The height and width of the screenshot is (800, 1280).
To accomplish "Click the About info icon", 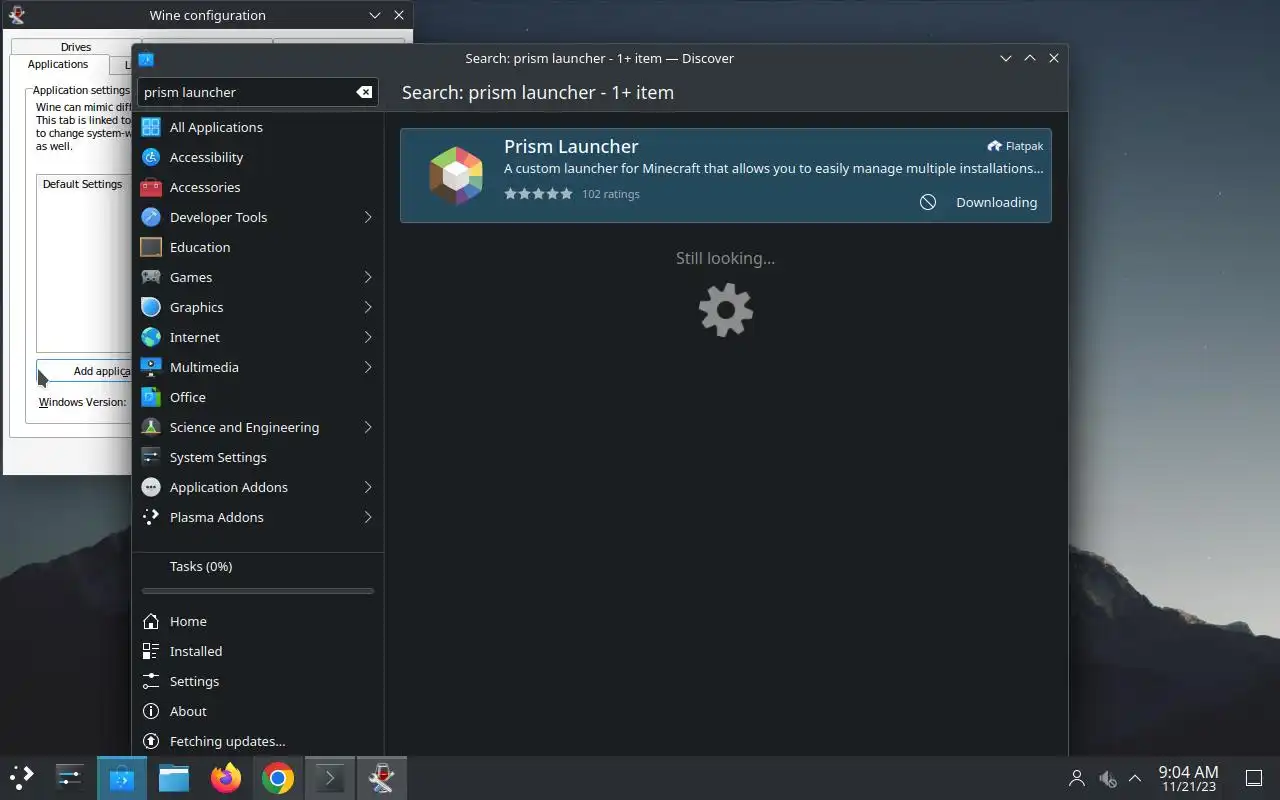I will pos(151,711).
